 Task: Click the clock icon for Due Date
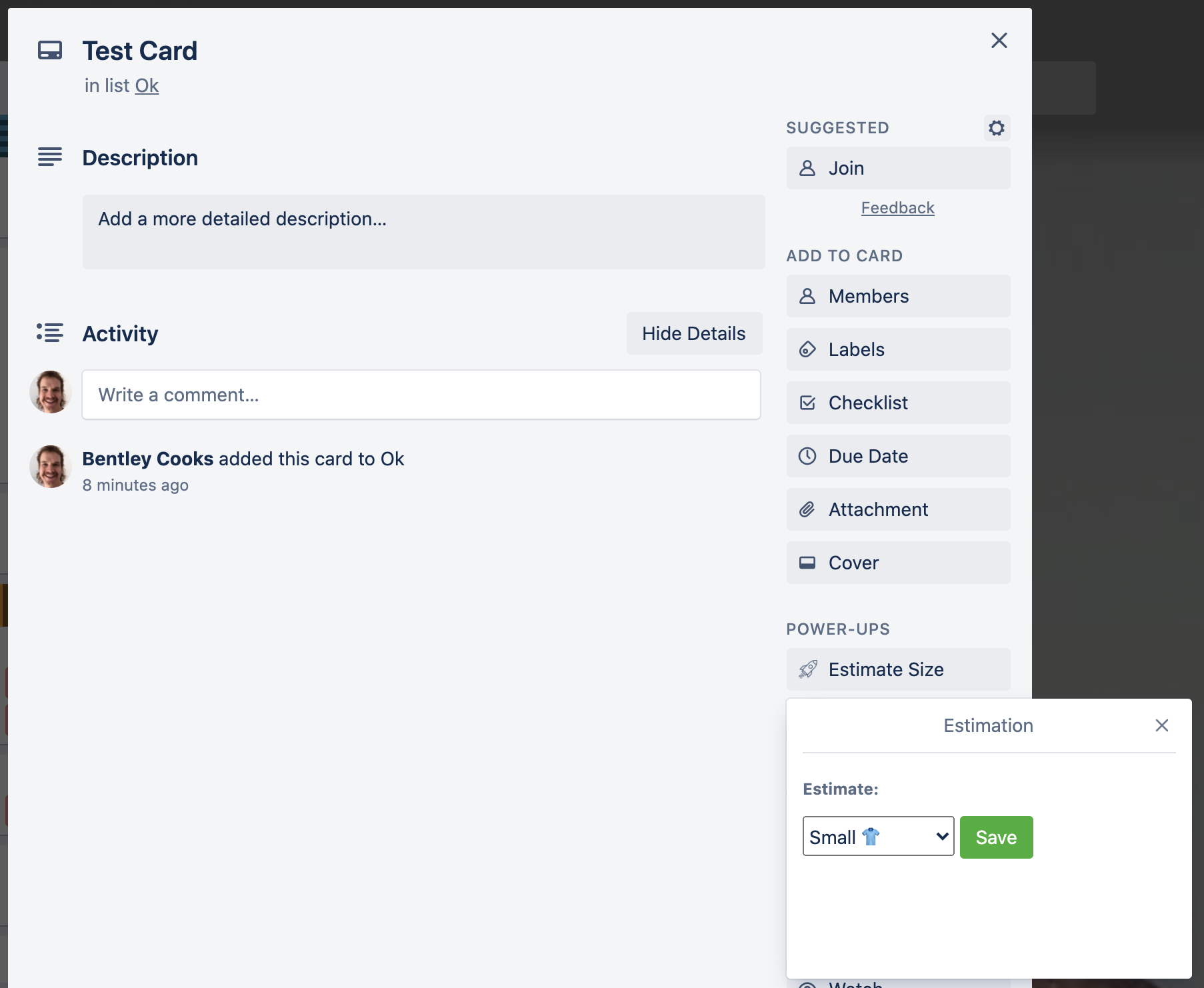click(807, 456)
